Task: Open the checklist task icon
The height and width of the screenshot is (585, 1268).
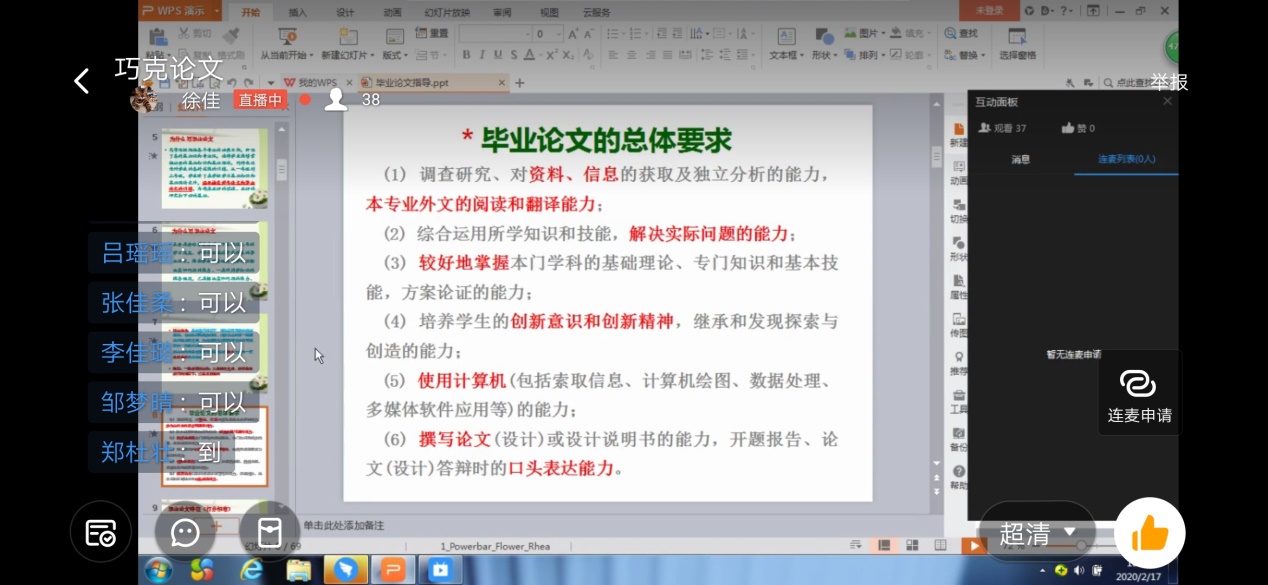Action: point(101,532)
